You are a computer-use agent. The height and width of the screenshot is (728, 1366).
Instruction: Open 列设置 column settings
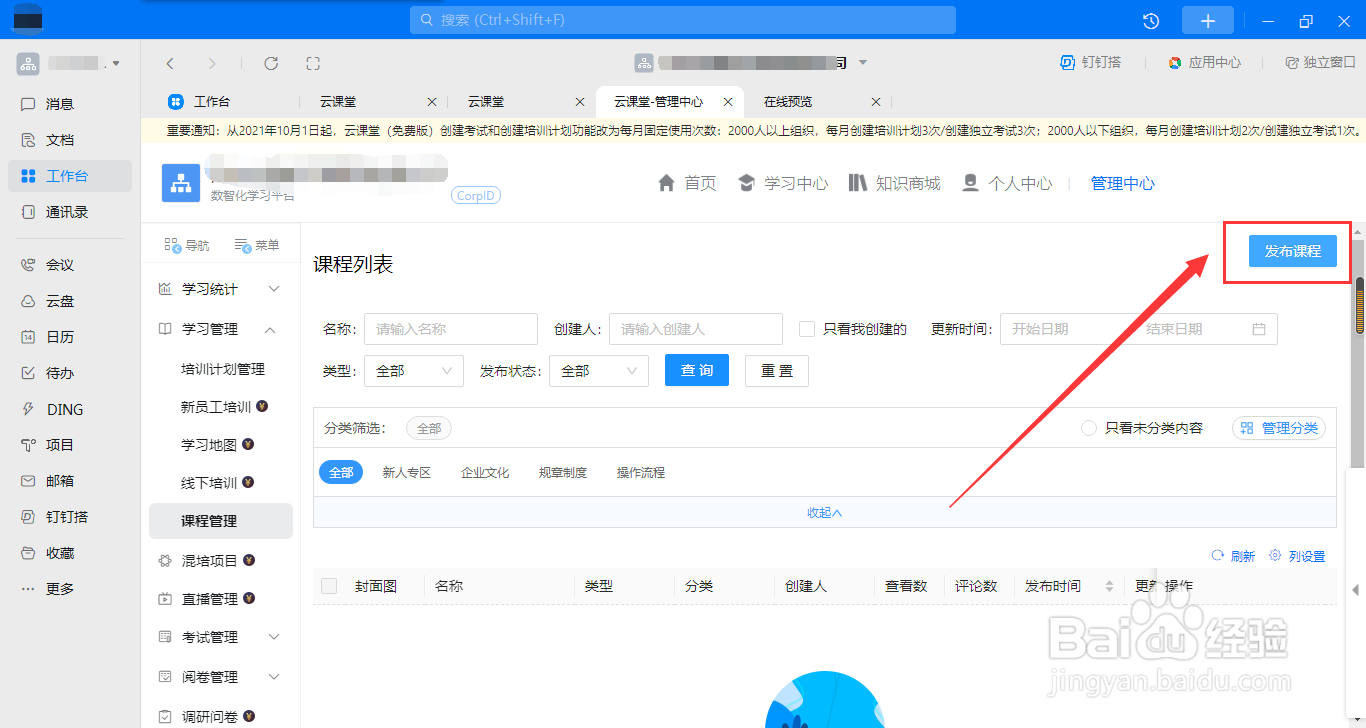[1297, 556]
